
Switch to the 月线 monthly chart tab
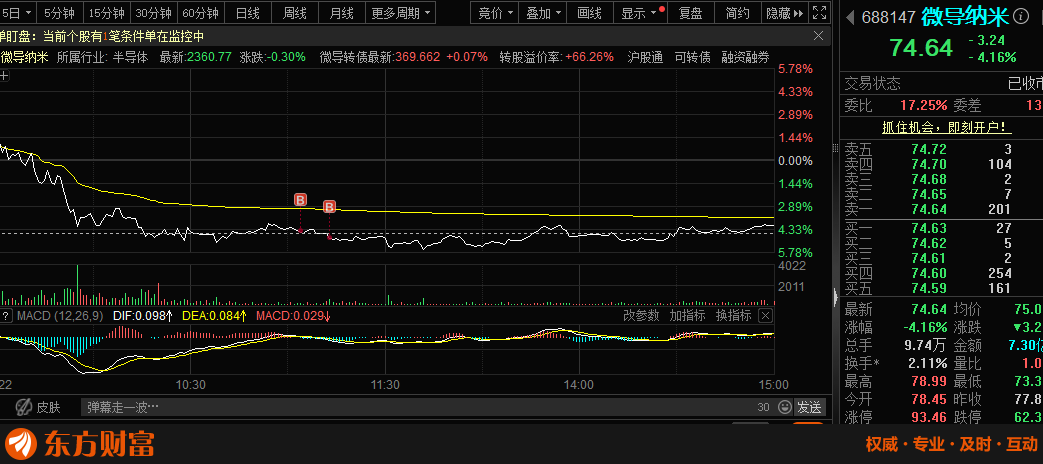click(342, 13)
